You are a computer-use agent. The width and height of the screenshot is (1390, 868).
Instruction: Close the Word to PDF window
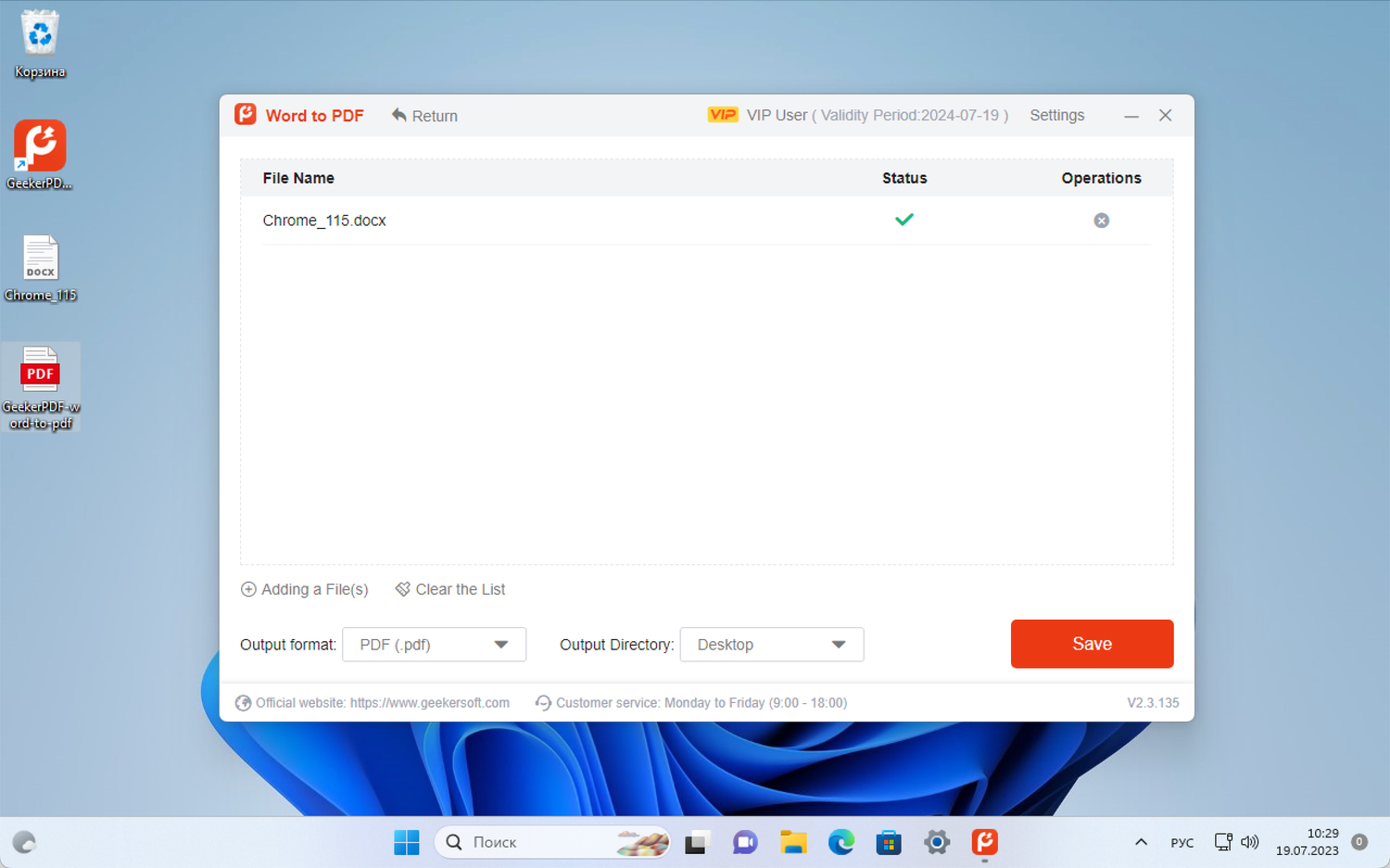tap(1166, 115)
